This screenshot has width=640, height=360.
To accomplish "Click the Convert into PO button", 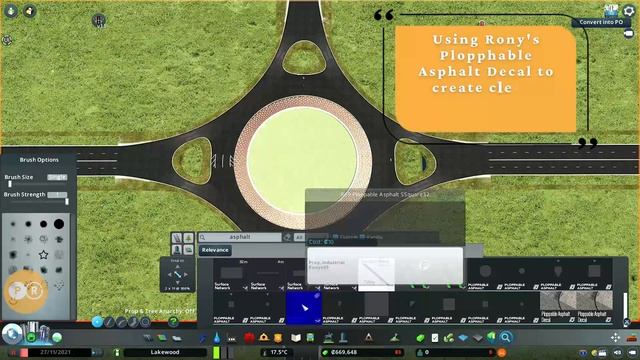I will tap(601, 22).
